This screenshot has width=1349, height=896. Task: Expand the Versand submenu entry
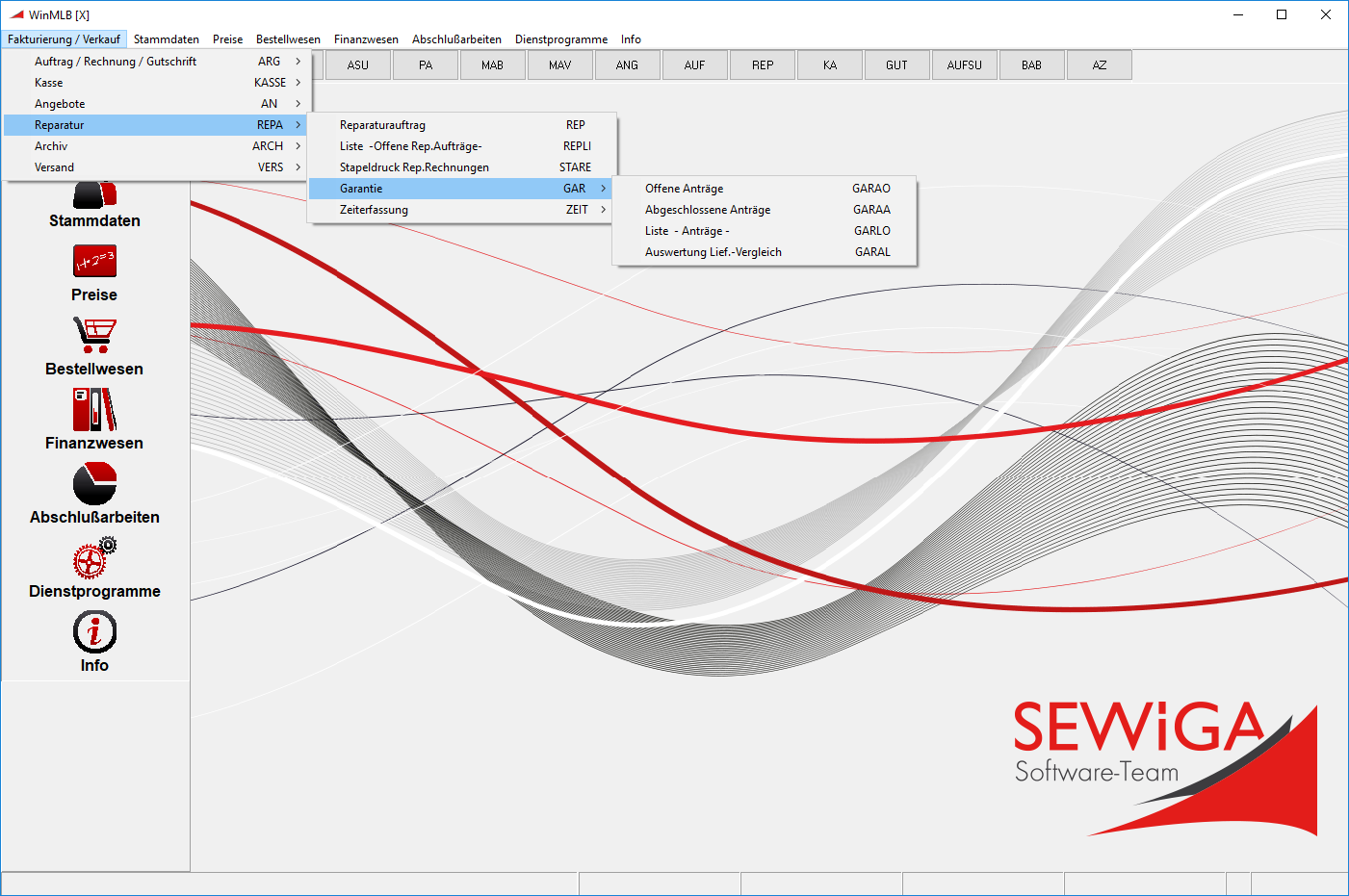coord(155,167)
